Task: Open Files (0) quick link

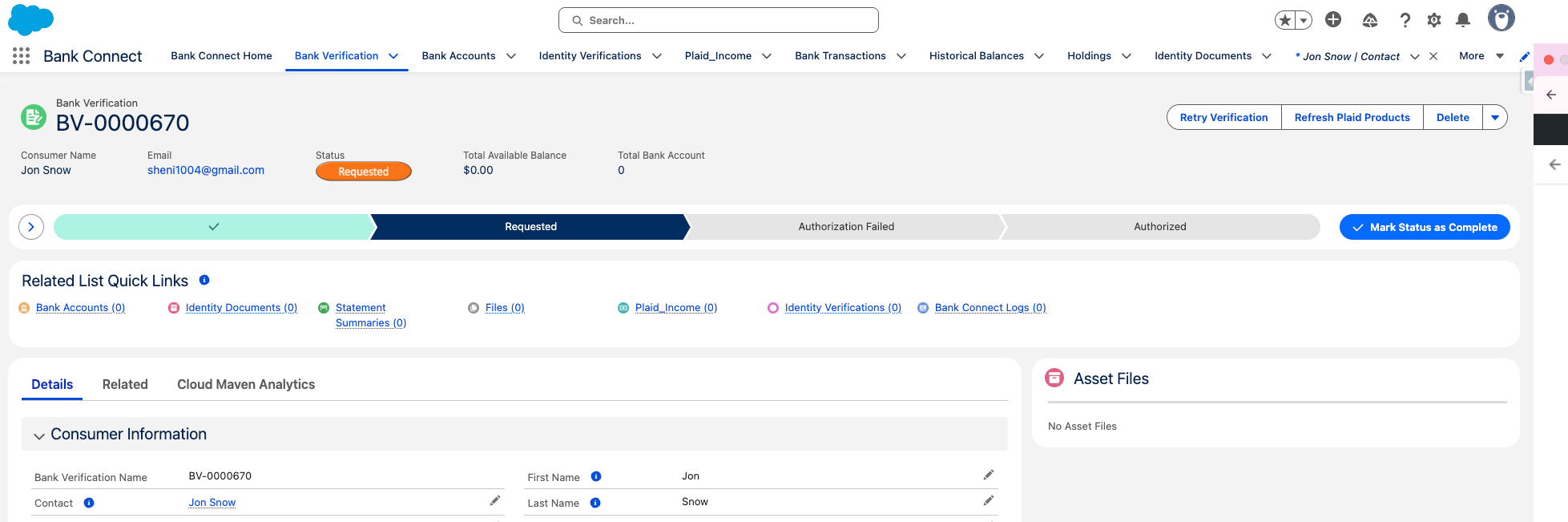Action: pos(505,308)
